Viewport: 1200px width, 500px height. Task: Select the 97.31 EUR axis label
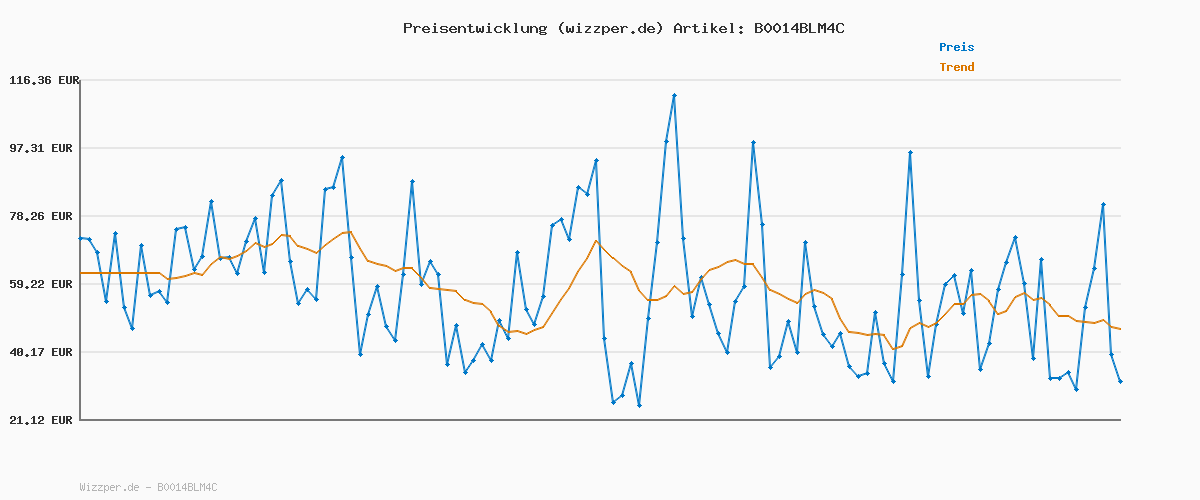43,148
